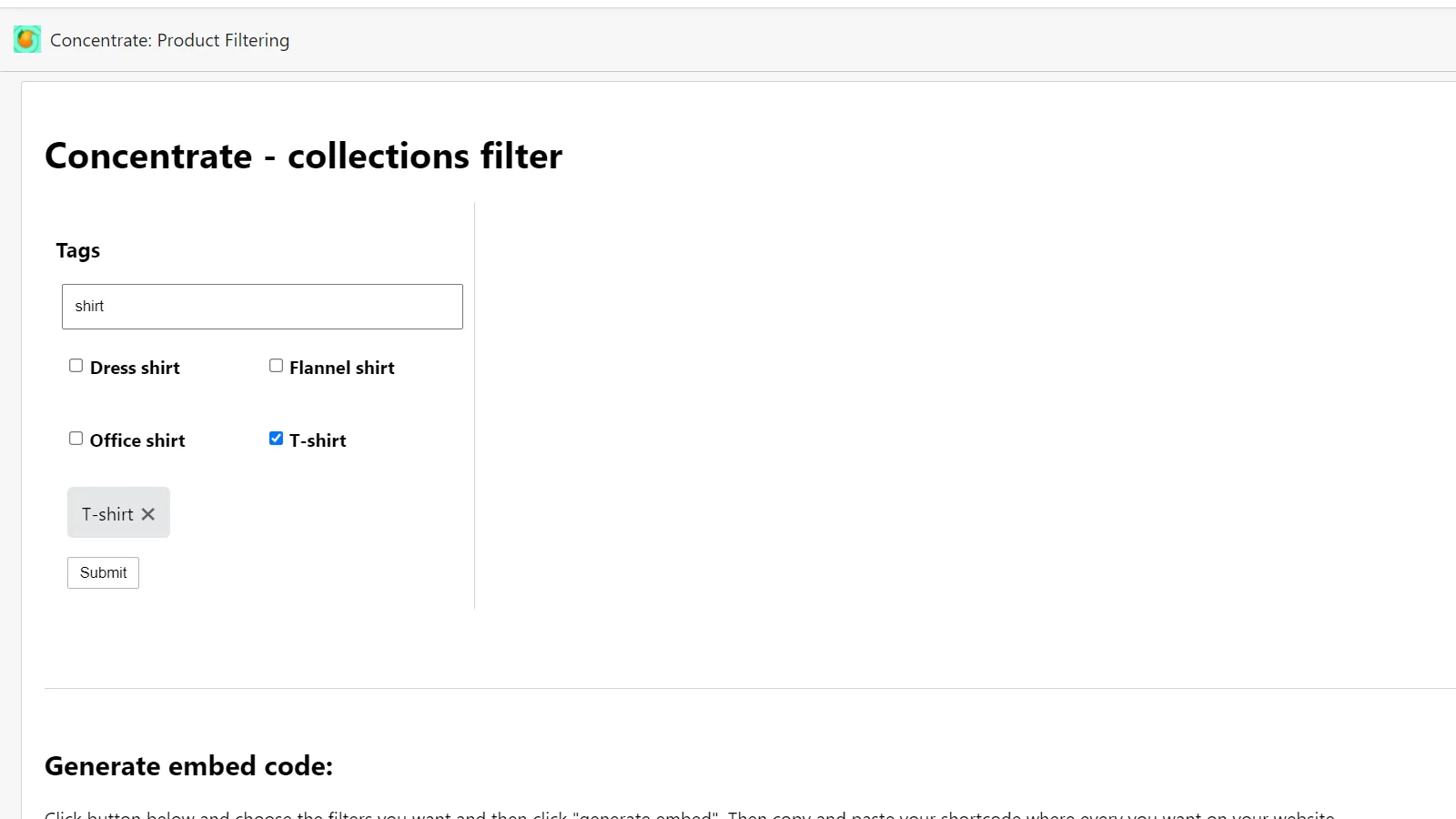Click the Concentrate app logo icon
1456x819 pixels.
tap(27, 39)
